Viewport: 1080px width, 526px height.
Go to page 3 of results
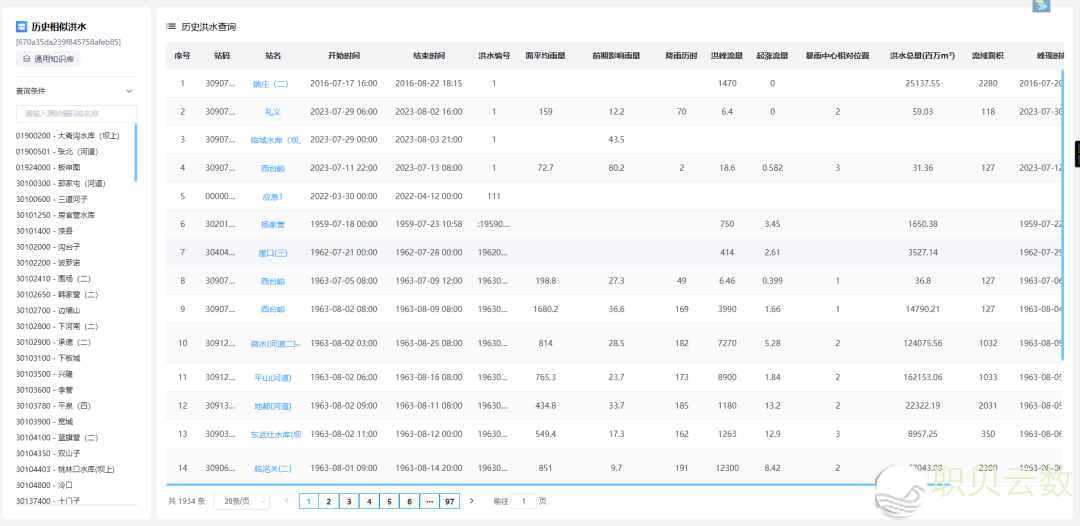pos(349,501)
